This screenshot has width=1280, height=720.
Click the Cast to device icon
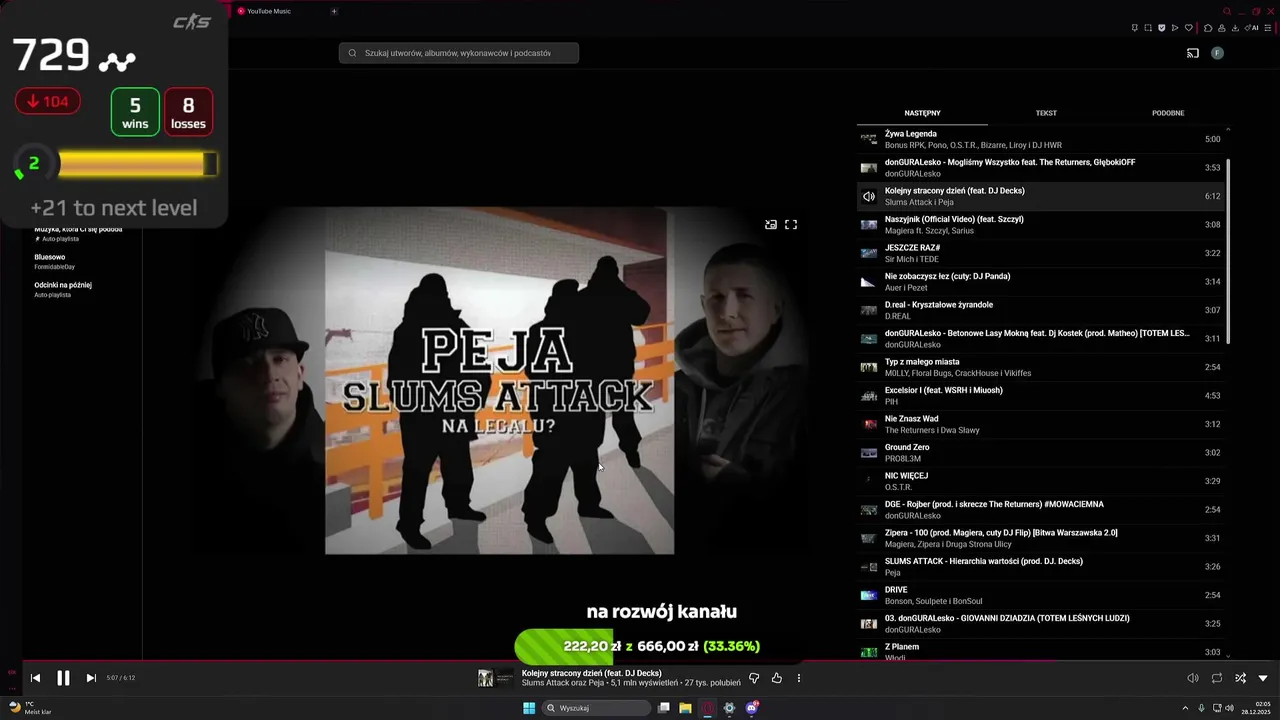(1193, 53)
